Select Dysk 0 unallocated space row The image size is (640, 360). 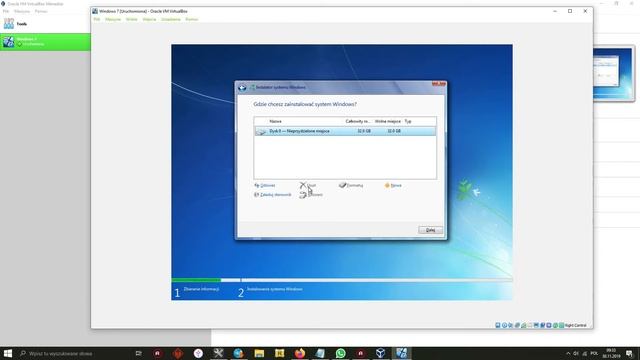(345, 131)
